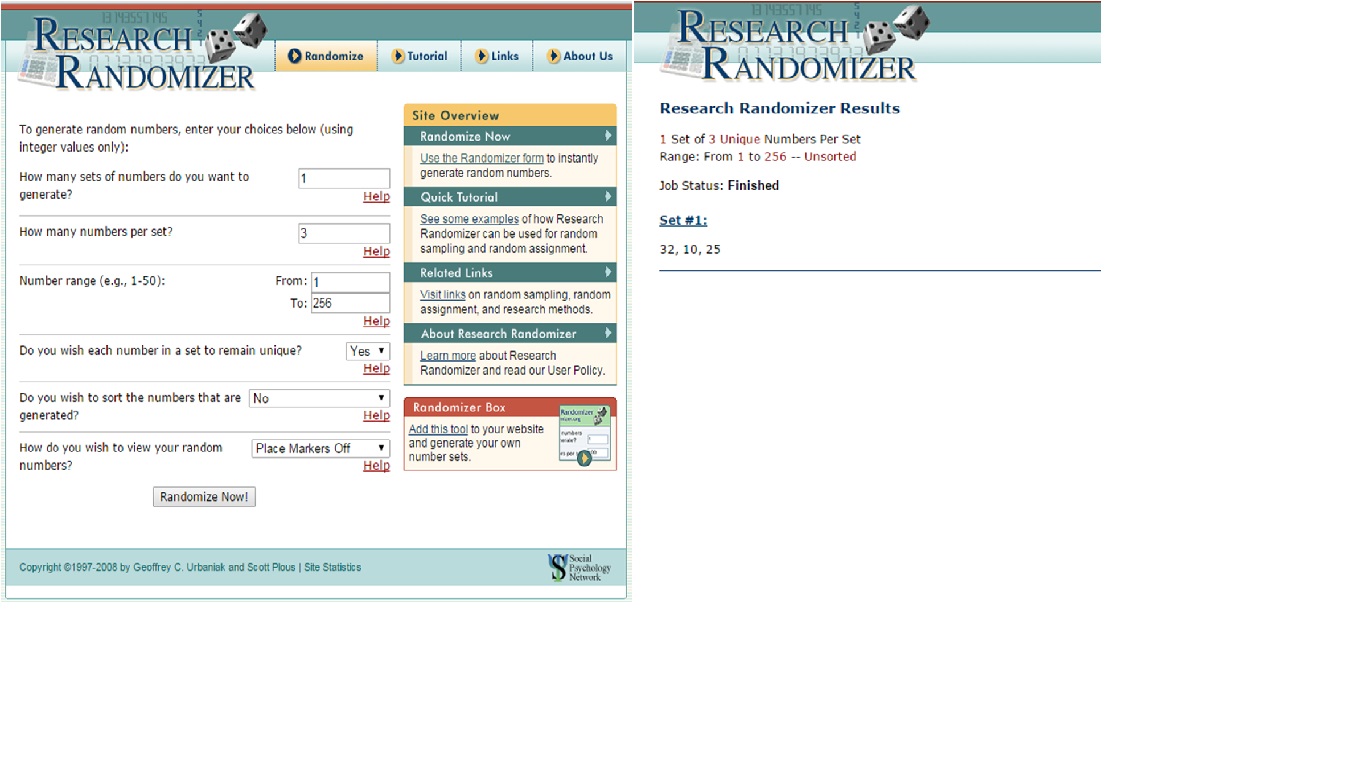Click the 'Research Randomizer Results' title
This screenshot has width=1366, height=768.
(780, 108)
